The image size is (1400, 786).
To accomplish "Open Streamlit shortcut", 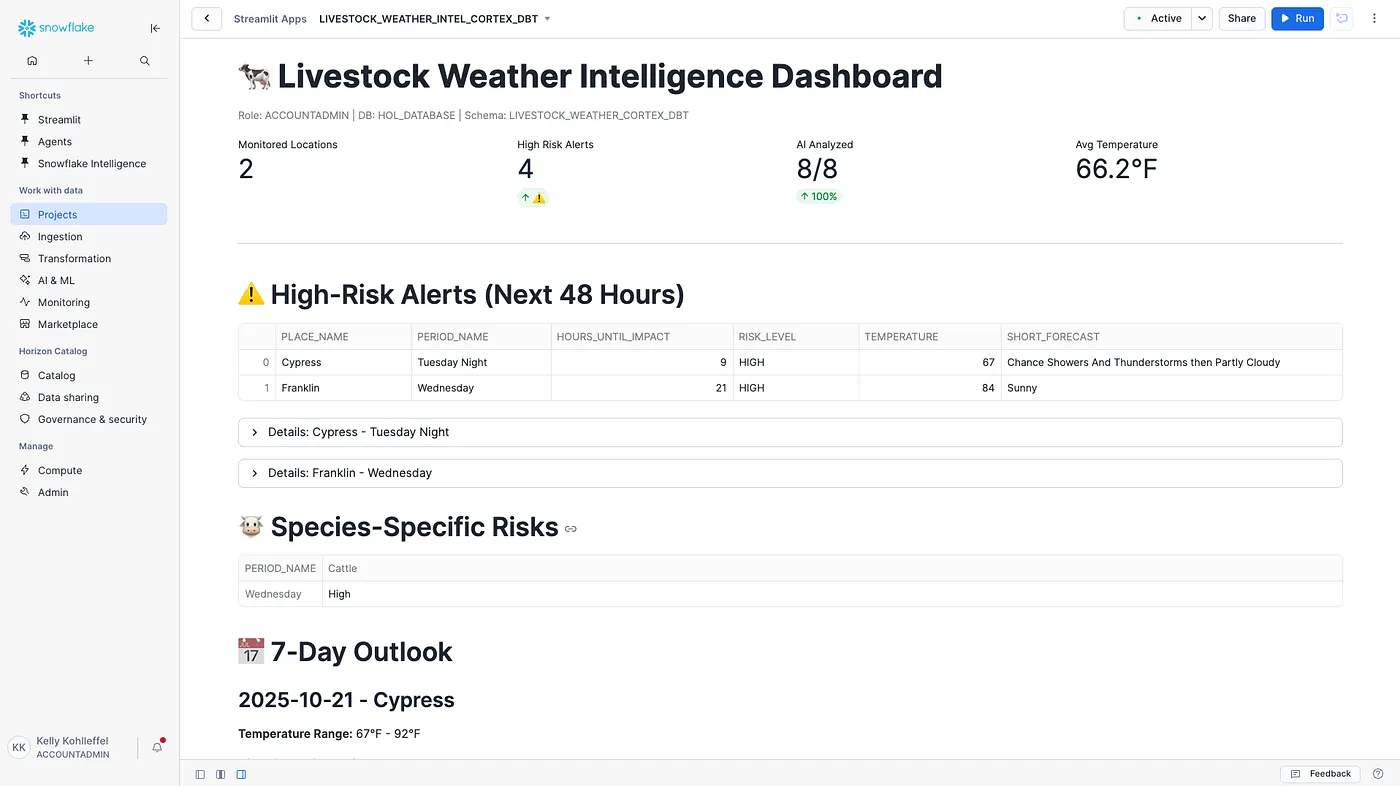I will pyautogui.click(x=59, y=119).
